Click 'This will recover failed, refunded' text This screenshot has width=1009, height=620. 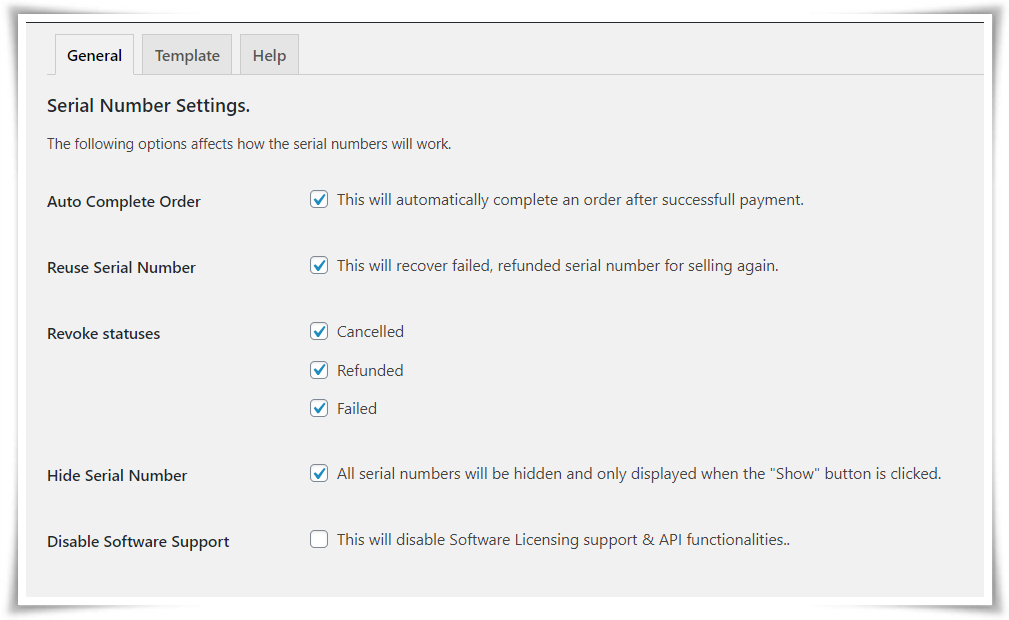point(557,266)
